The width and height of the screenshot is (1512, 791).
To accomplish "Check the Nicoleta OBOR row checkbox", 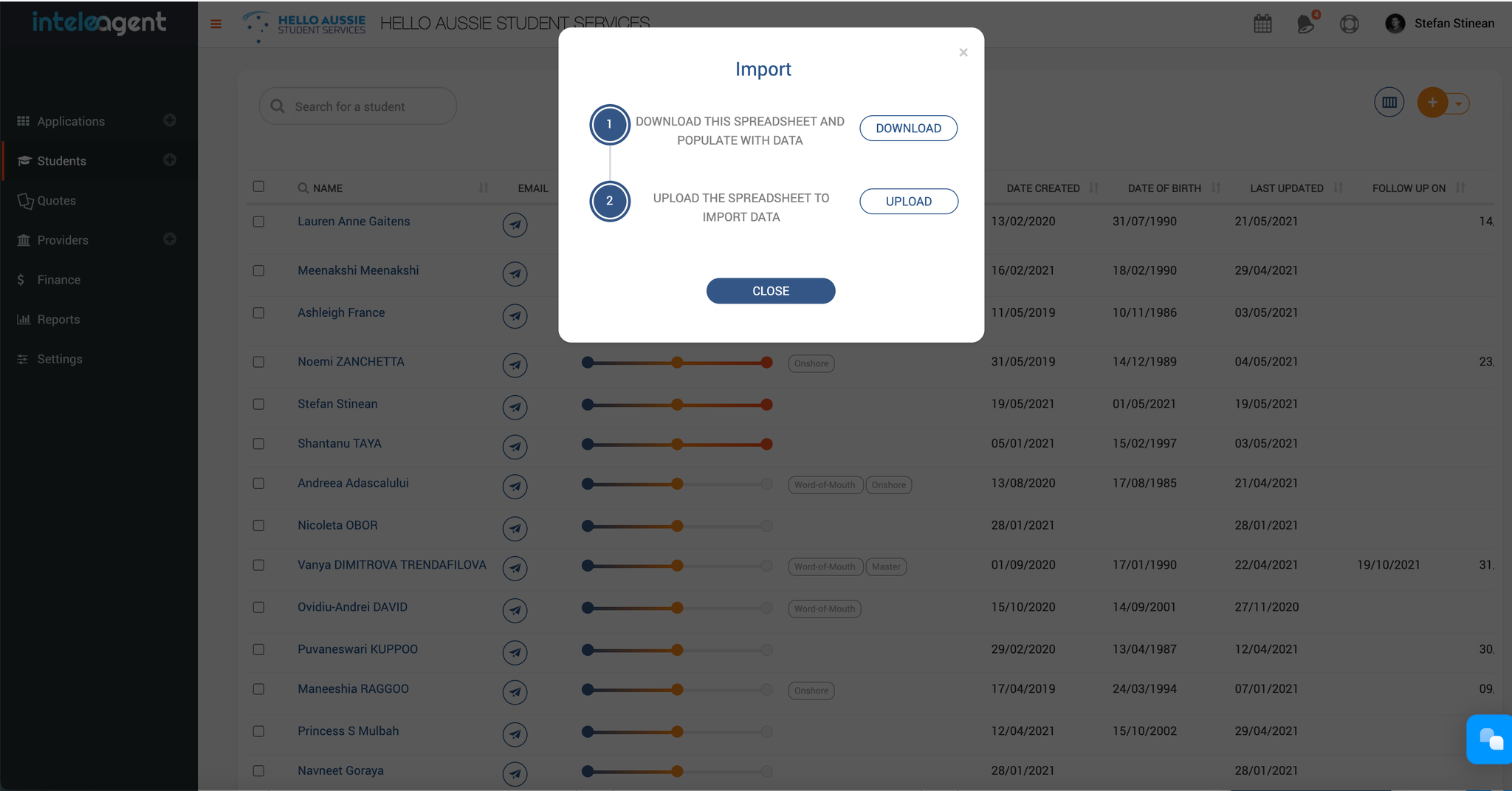I will [x=258, y=526].
